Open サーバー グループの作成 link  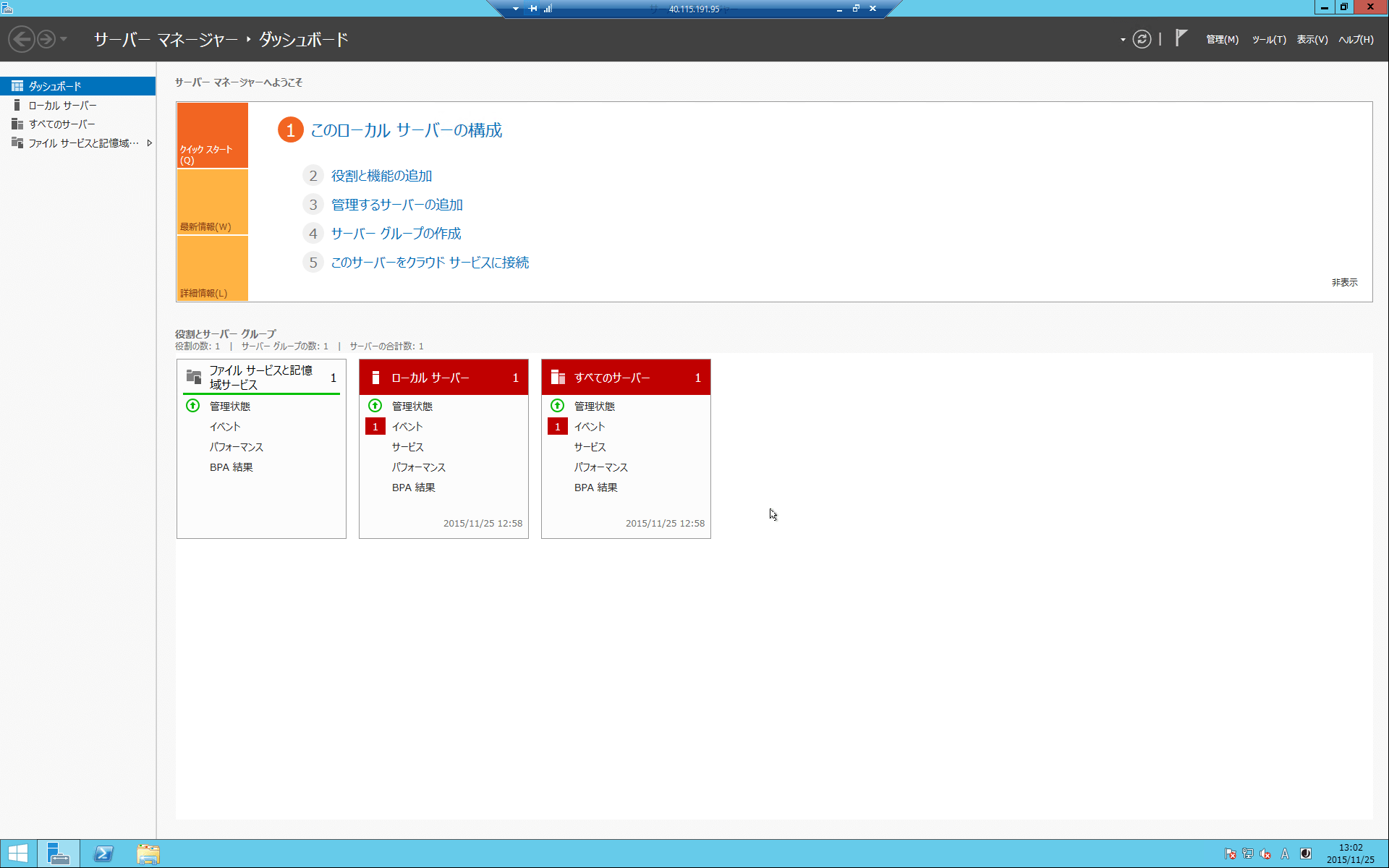[396, 234]
